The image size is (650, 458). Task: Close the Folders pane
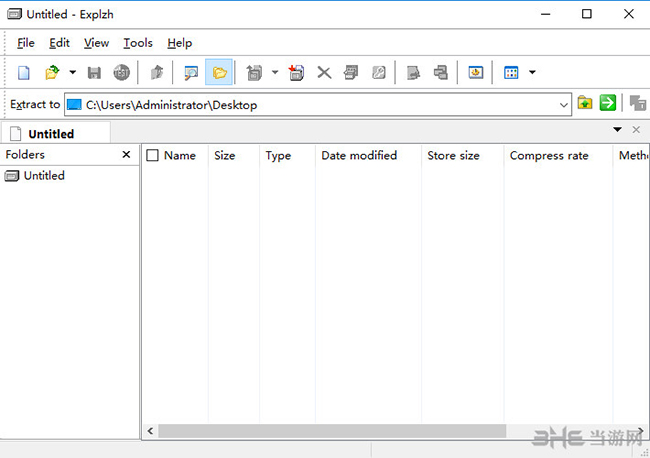coord(126,155)
